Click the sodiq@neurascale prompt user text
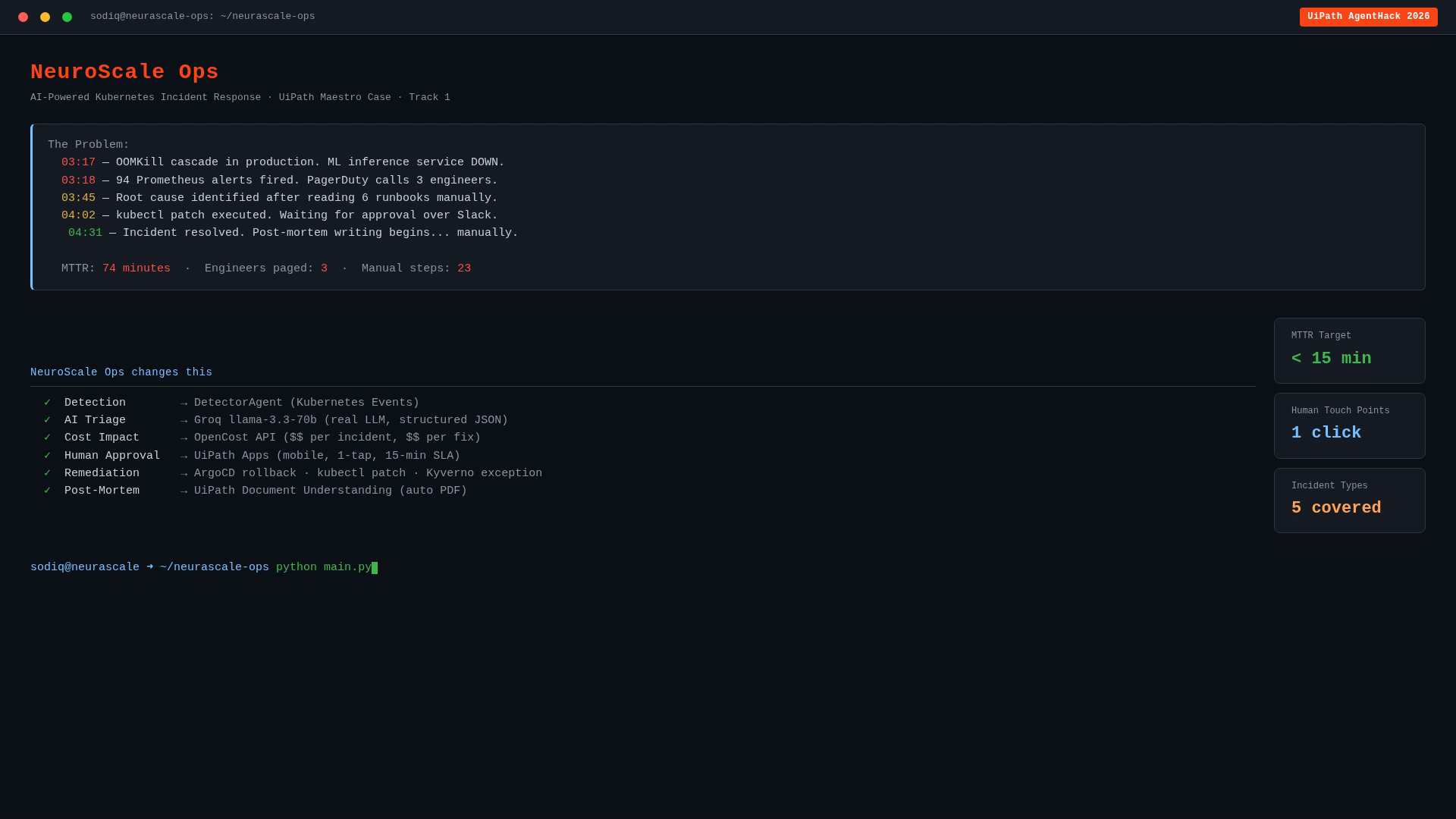The width and height of the screenshot is (1456, 819). pyautogui.click(x=85, y=567)
